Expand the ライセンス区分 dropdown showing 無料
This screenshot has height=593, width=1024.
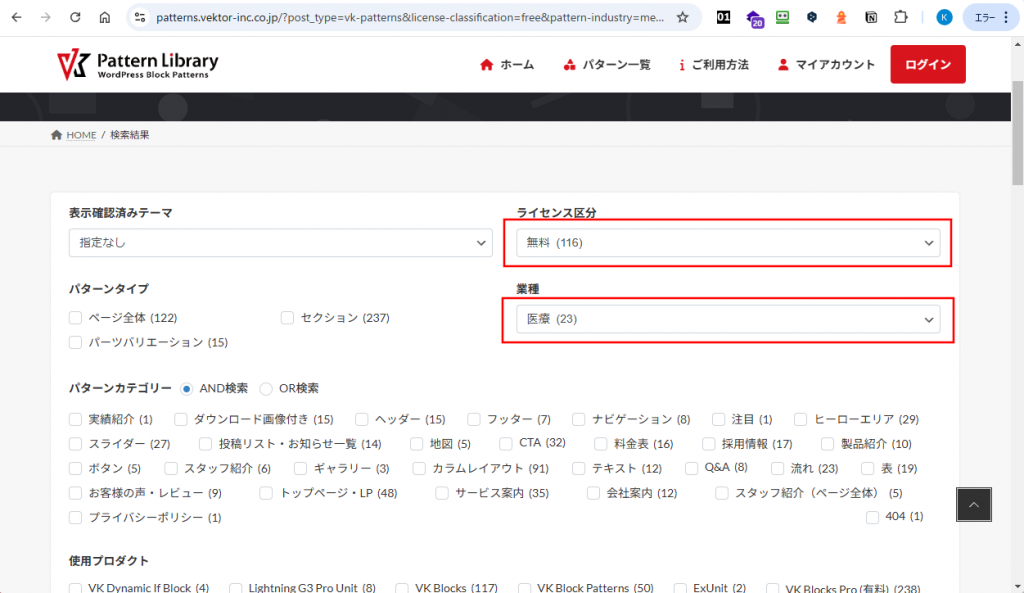coord(728,243)
